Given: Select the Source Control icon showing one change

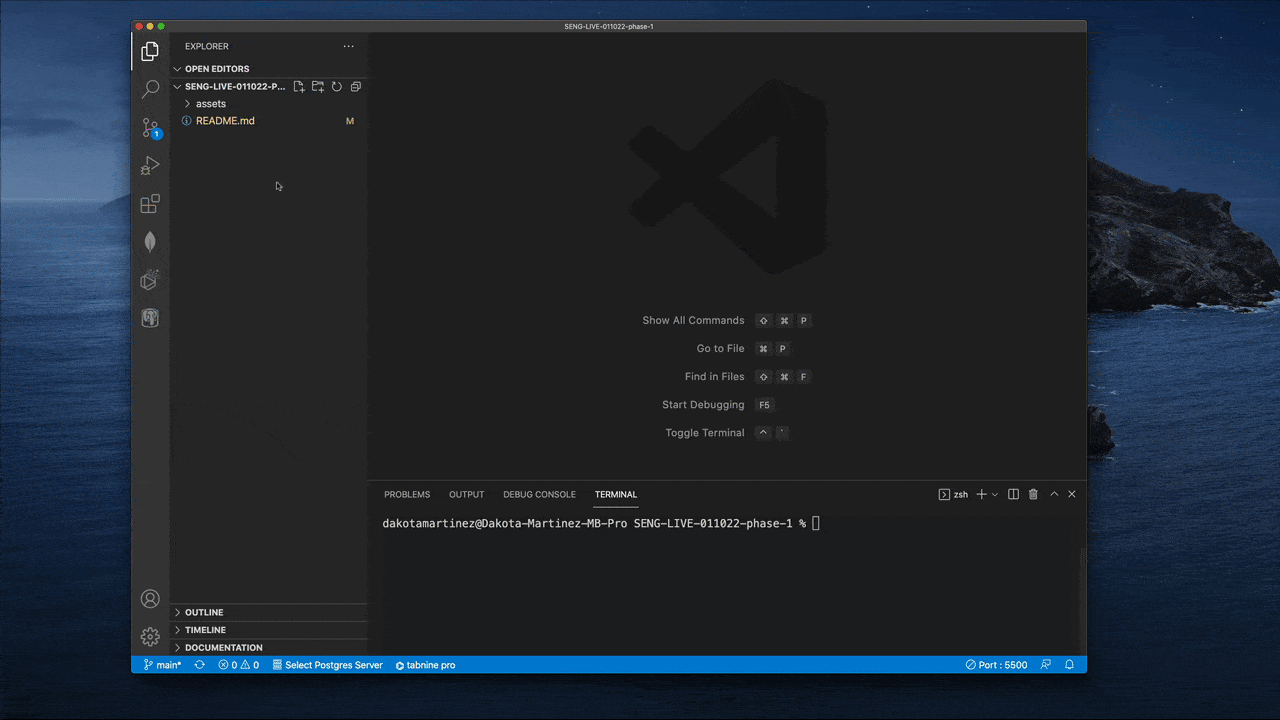Looking at the screenshot, I should point(150,128).
